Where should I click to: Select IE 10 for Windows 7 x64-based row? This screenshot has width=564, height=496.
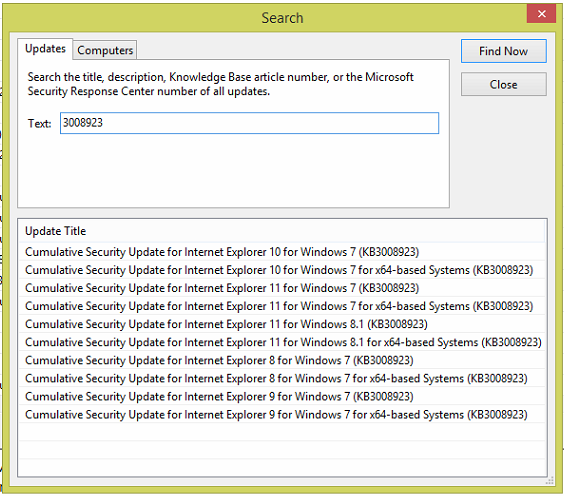pyautogui.click(x=282, y=270)
